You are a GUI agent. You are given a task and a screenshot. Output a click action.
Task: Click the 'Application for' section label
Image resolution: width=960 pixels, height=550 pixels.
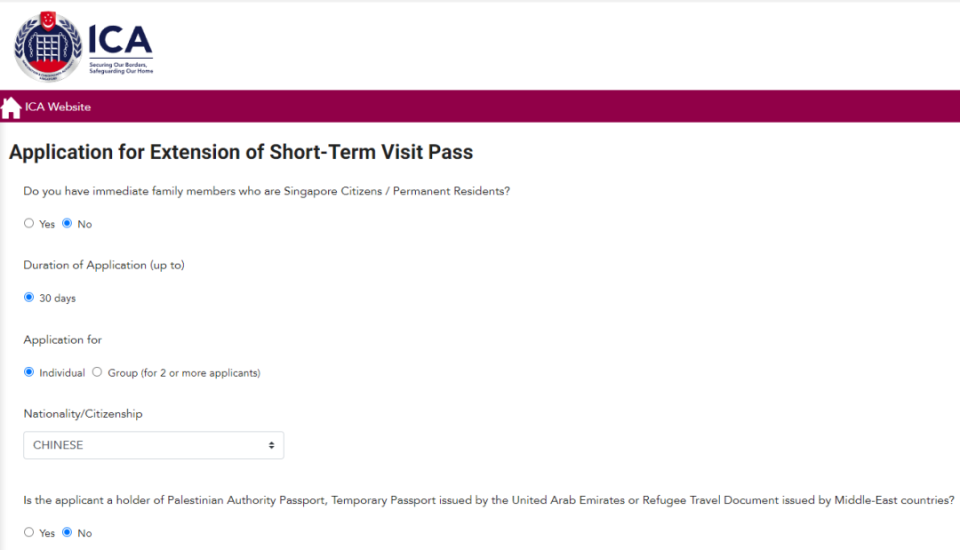coord(63,340)
